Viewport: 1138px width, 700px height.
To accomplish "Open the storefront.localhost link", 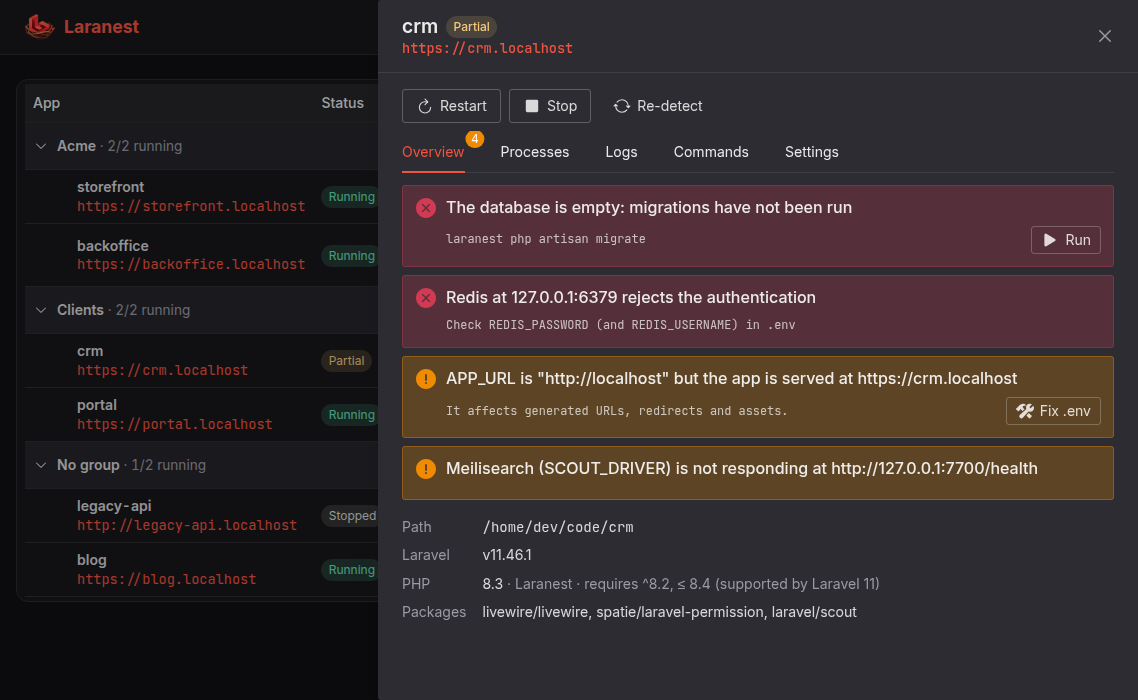I will pyautogui.click(x=191, y=207).
